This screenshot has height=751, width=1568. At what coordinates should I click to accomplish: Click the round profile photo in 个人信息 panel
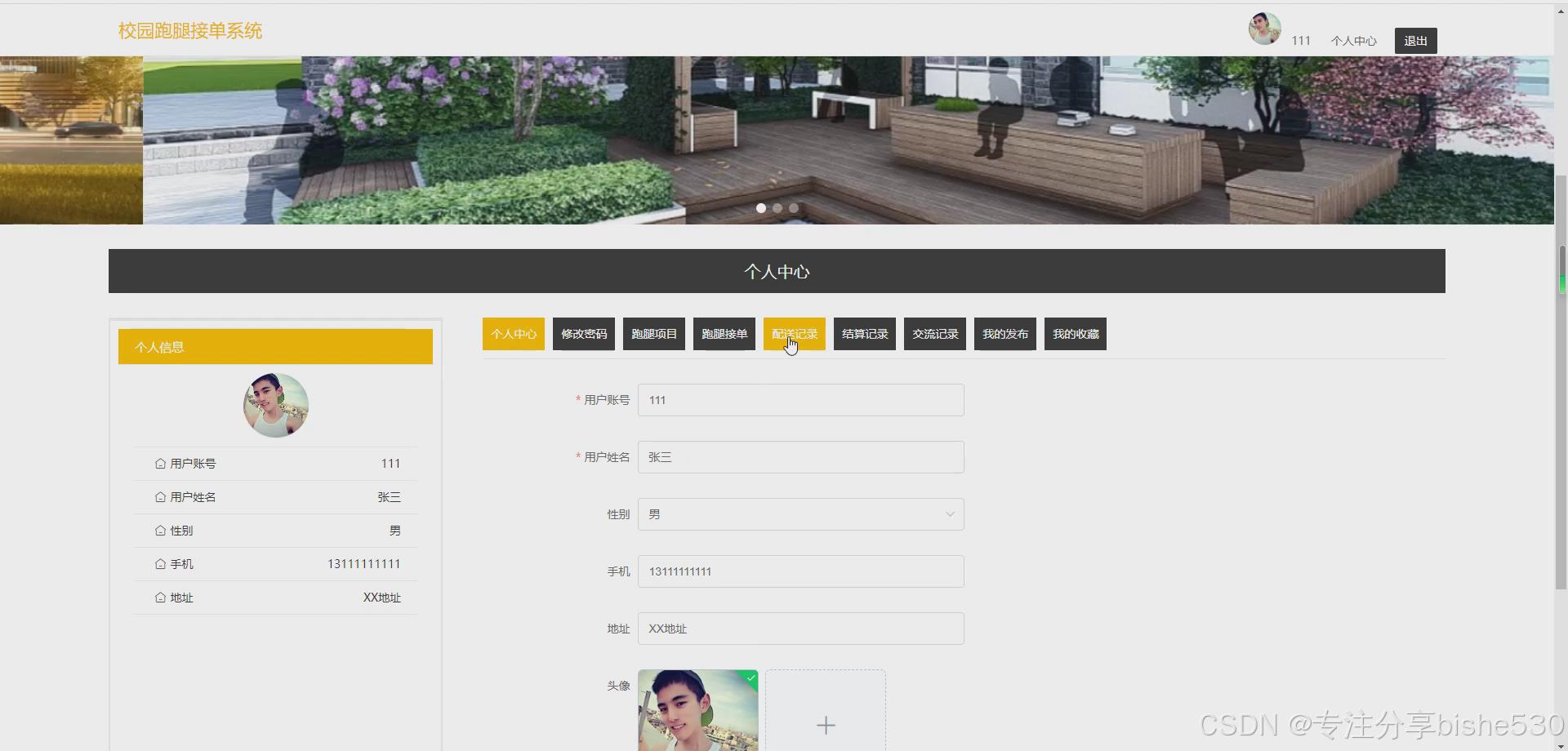click(x=276, y=405)
